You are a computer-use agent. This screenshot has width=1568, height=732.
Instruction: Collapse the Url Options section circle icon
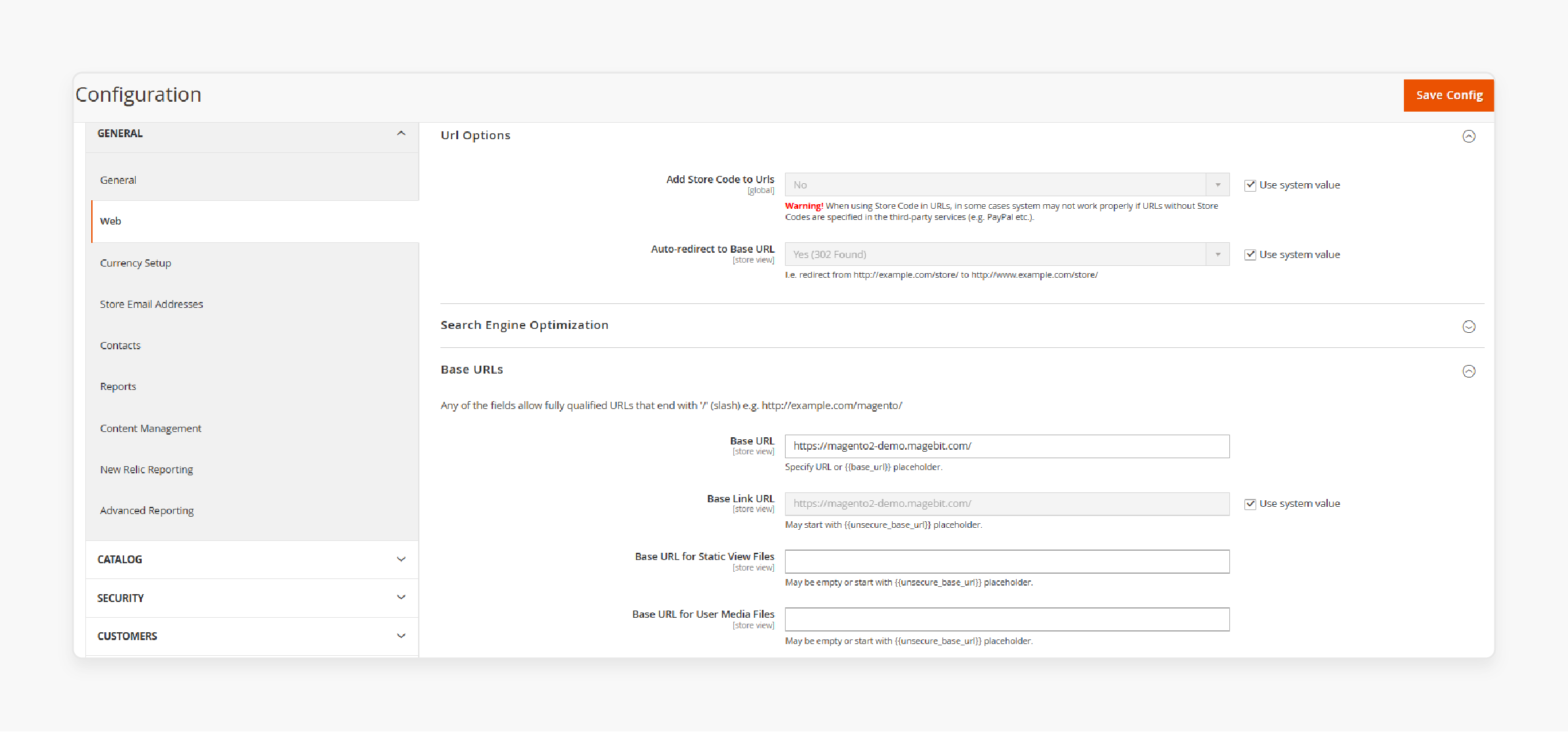coord(1469,137)
